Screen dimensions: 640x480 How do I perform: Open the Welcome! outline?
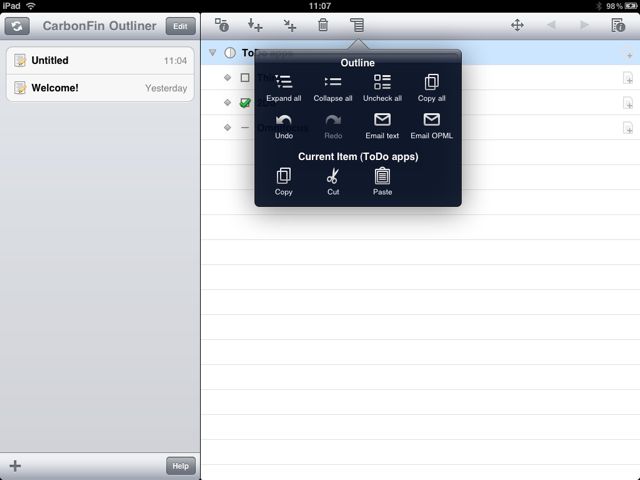click(100, 88)
